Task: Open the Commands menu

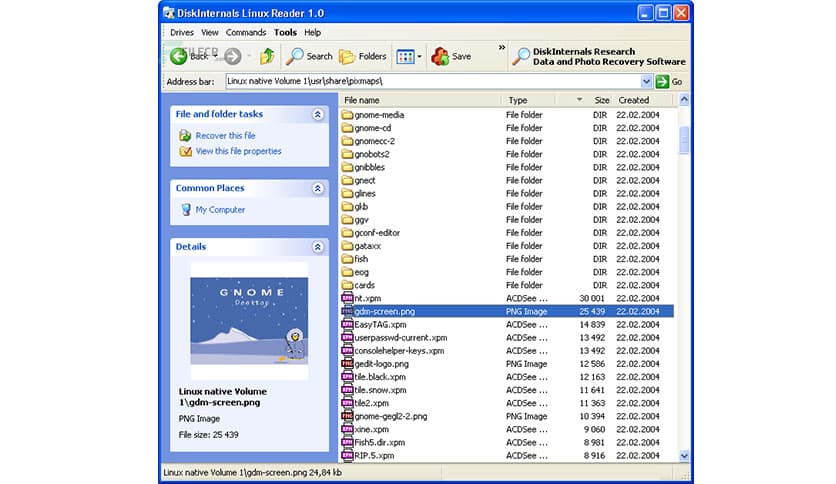Action: [246, 33]
